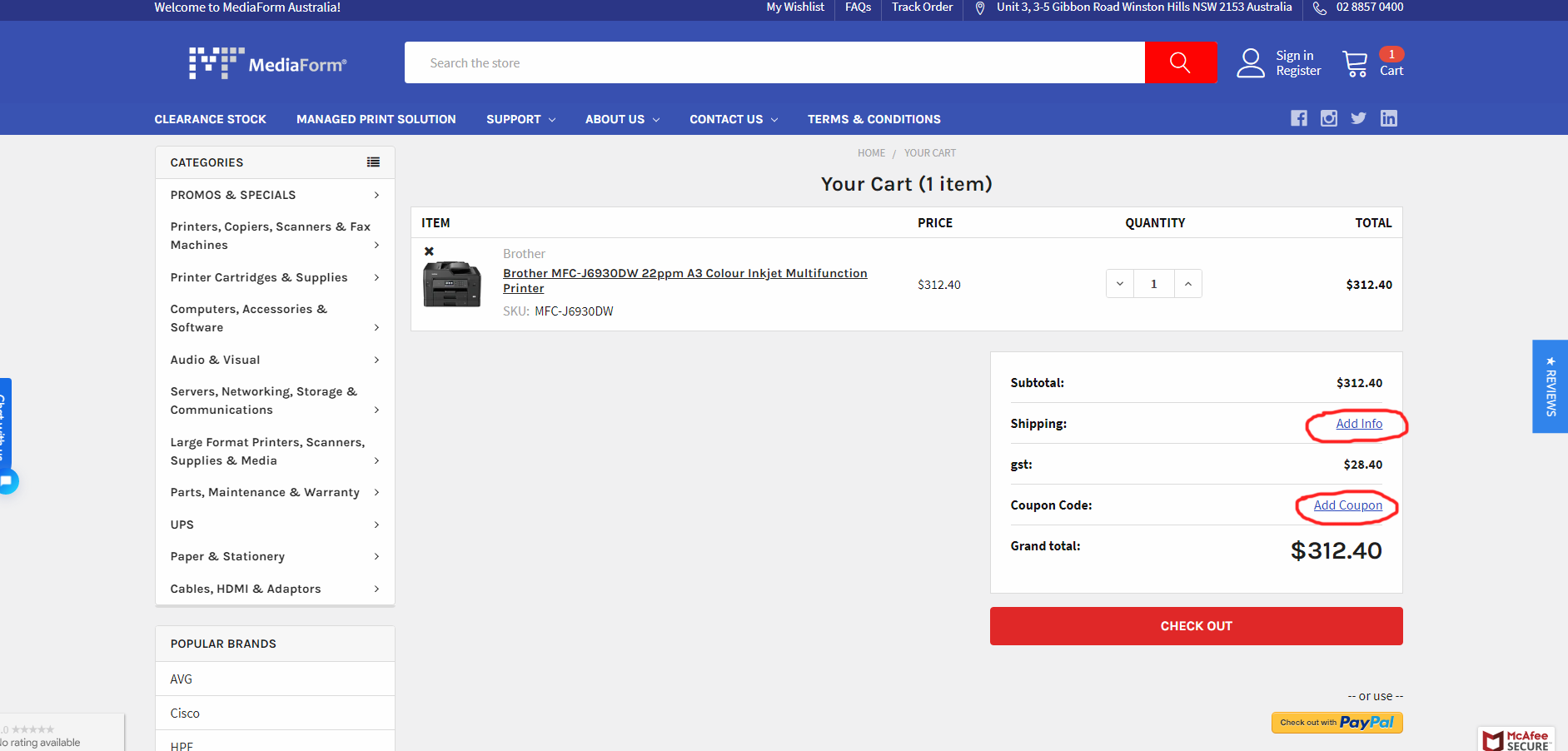Click the Brother printer thumbnail image
Viewport: 1568px width, 751px height.
tap(452, 284)
